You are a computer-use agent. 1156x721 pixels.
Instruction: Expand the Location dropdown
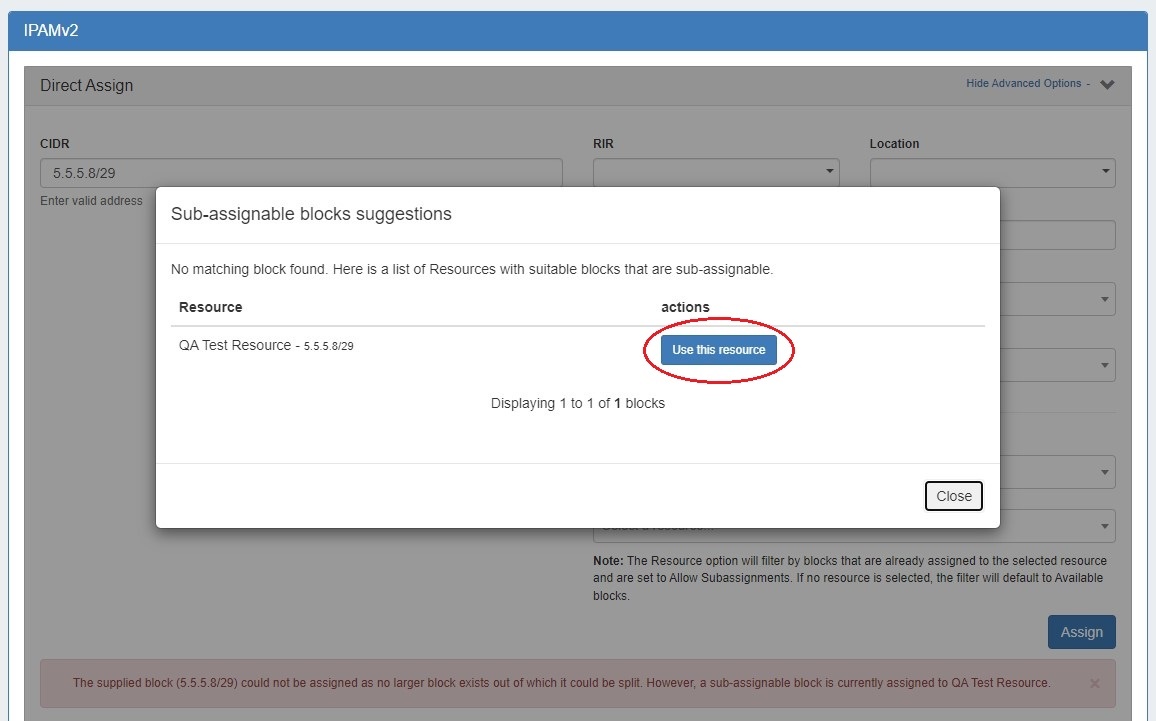[992, 172]
